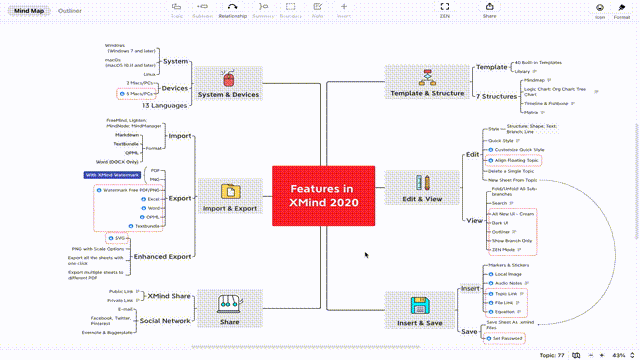The image size is (640, 360).
Task: Open the Note tool
Action: click(318, 10)
